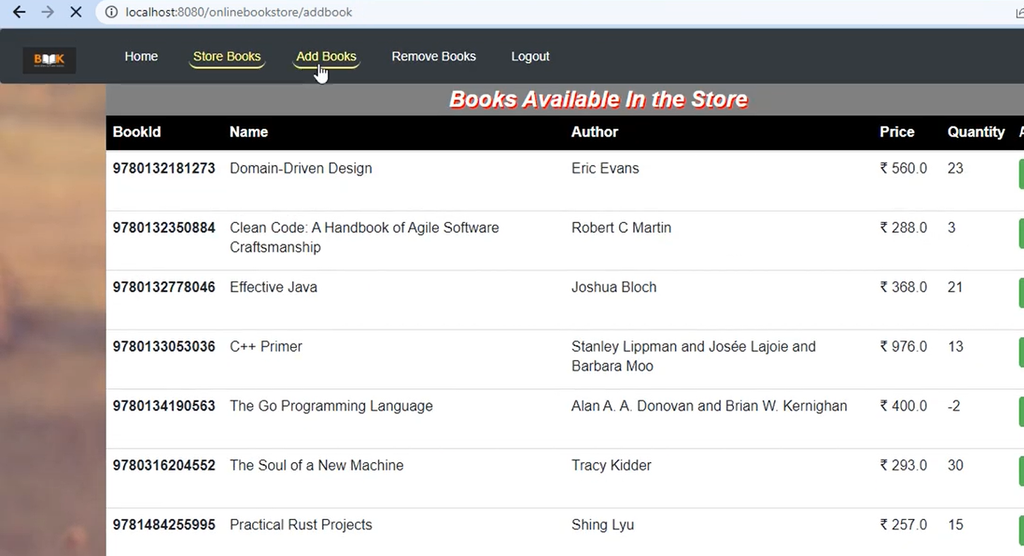Click author Robert C Martin
Viewport: 1024px width, 556px height.
click(621, 227)
